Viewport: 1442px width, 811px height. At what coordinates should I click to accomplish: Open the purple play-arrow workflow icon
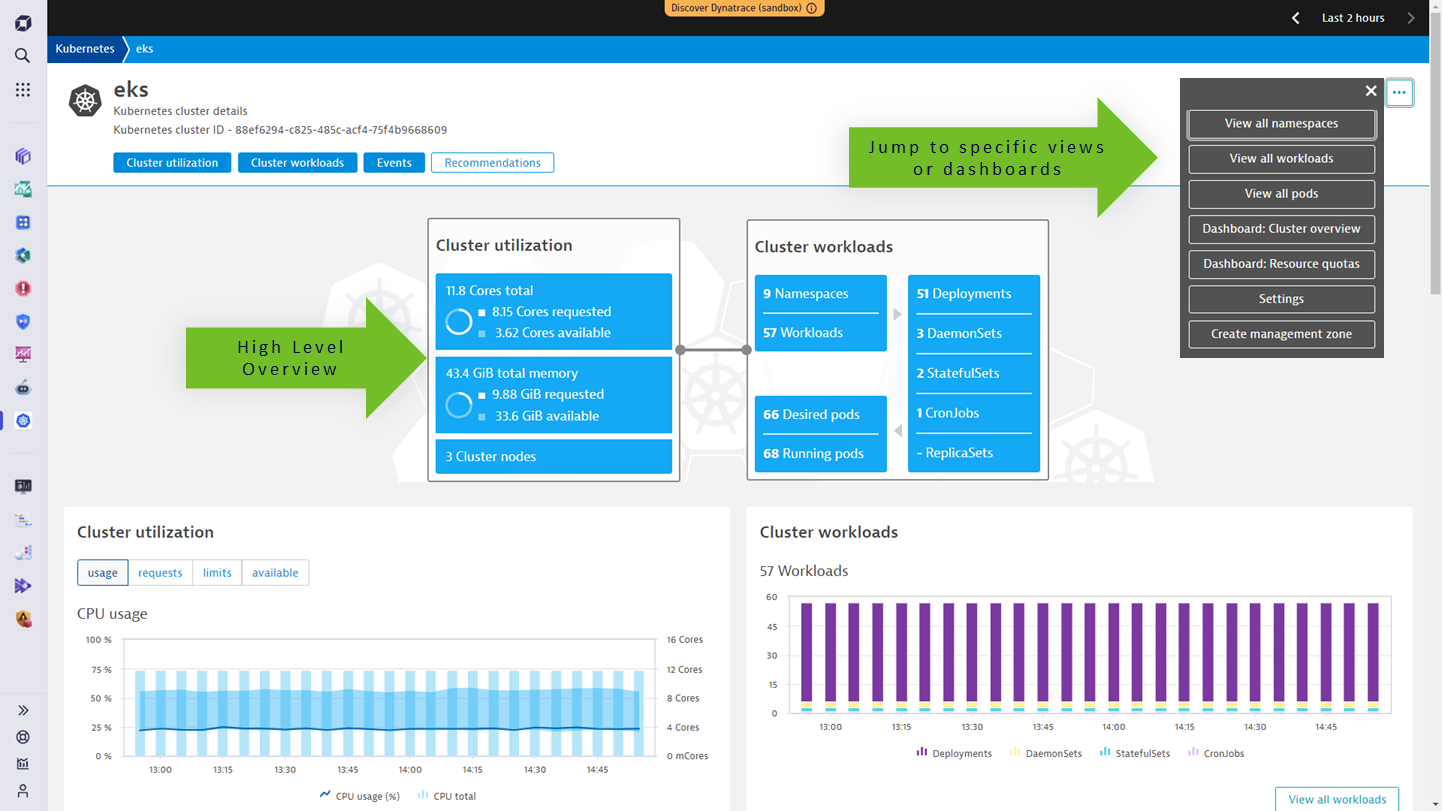(x=22, y=586)
